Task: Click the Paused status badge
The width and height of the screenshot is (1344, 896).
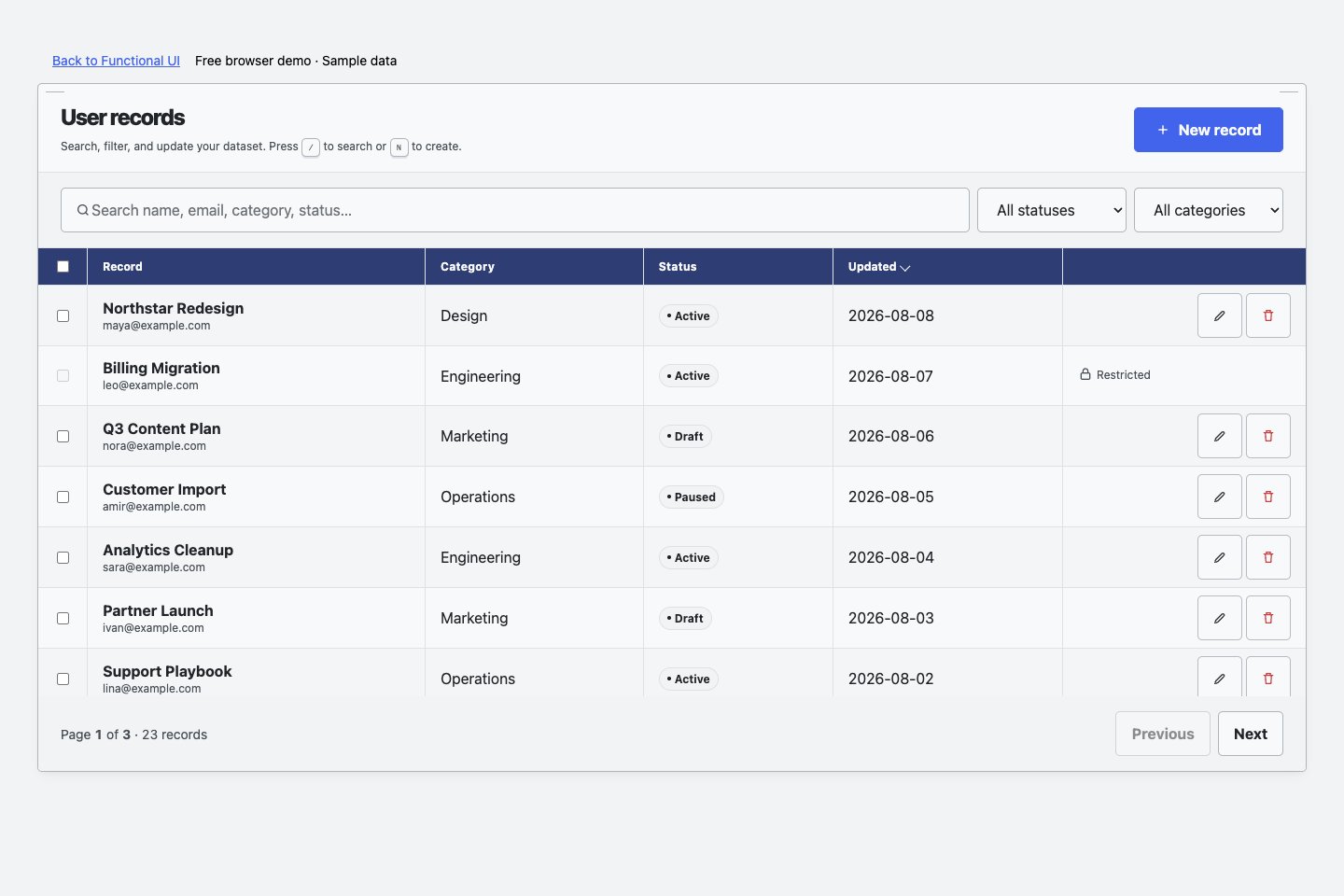Action: (x=692, y=497)
